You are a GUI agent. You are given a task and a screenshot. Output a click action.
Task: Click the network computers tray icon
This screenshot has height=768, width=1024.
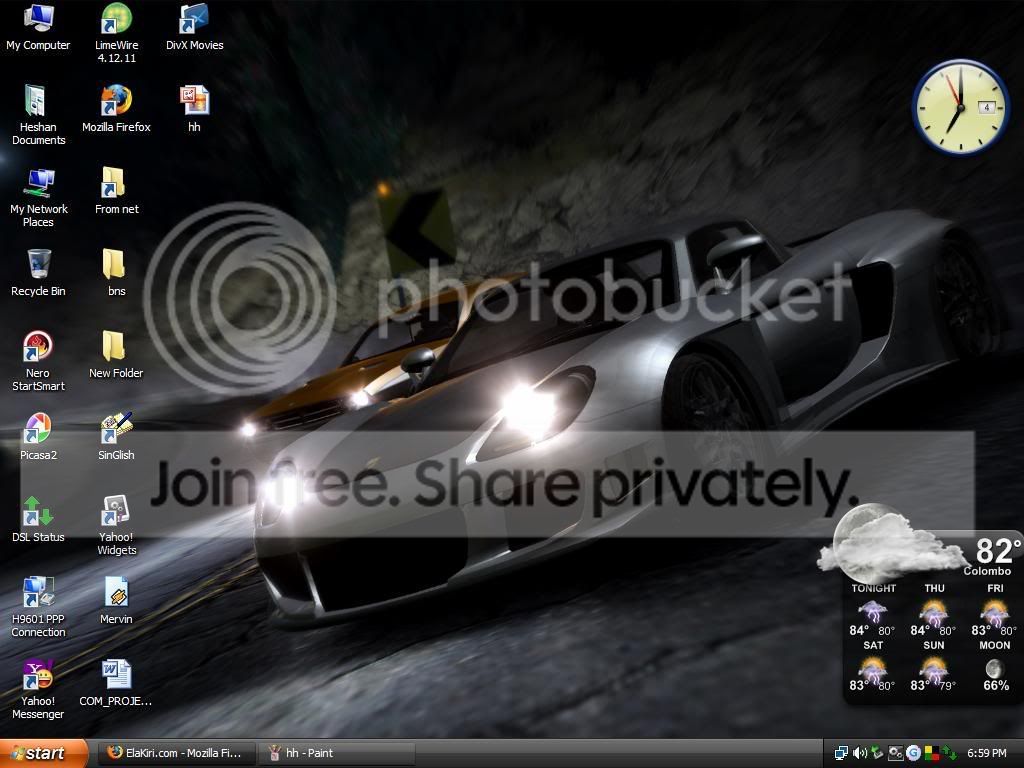[x=842, y=753]
